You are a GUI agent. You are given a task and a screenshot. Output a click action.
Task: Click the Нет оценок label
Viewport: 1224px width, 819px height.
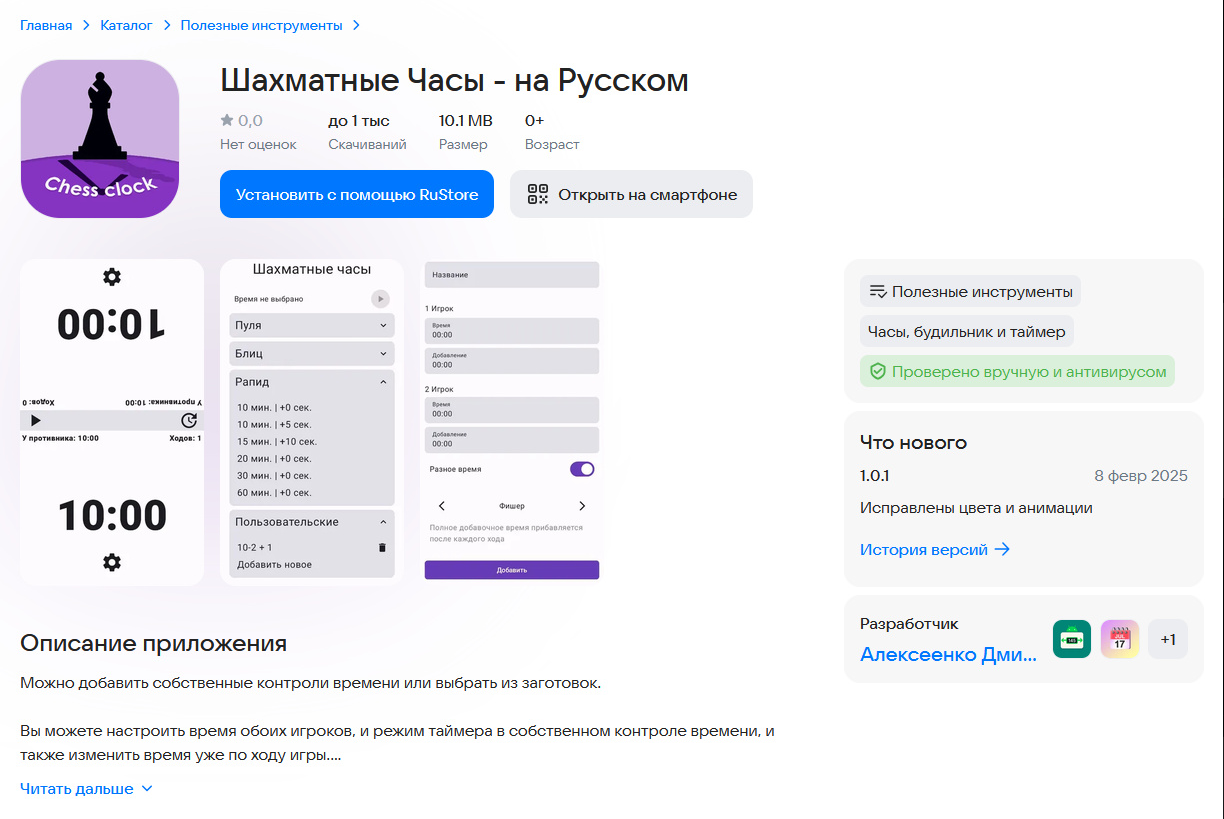(258, 144)
